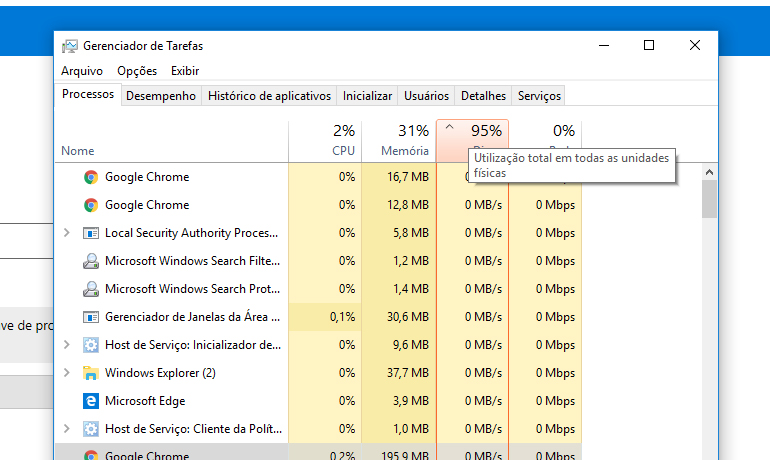Click the Microsoft Windows Search Filter icon
The image size is (770, 460).
(91, 261)
